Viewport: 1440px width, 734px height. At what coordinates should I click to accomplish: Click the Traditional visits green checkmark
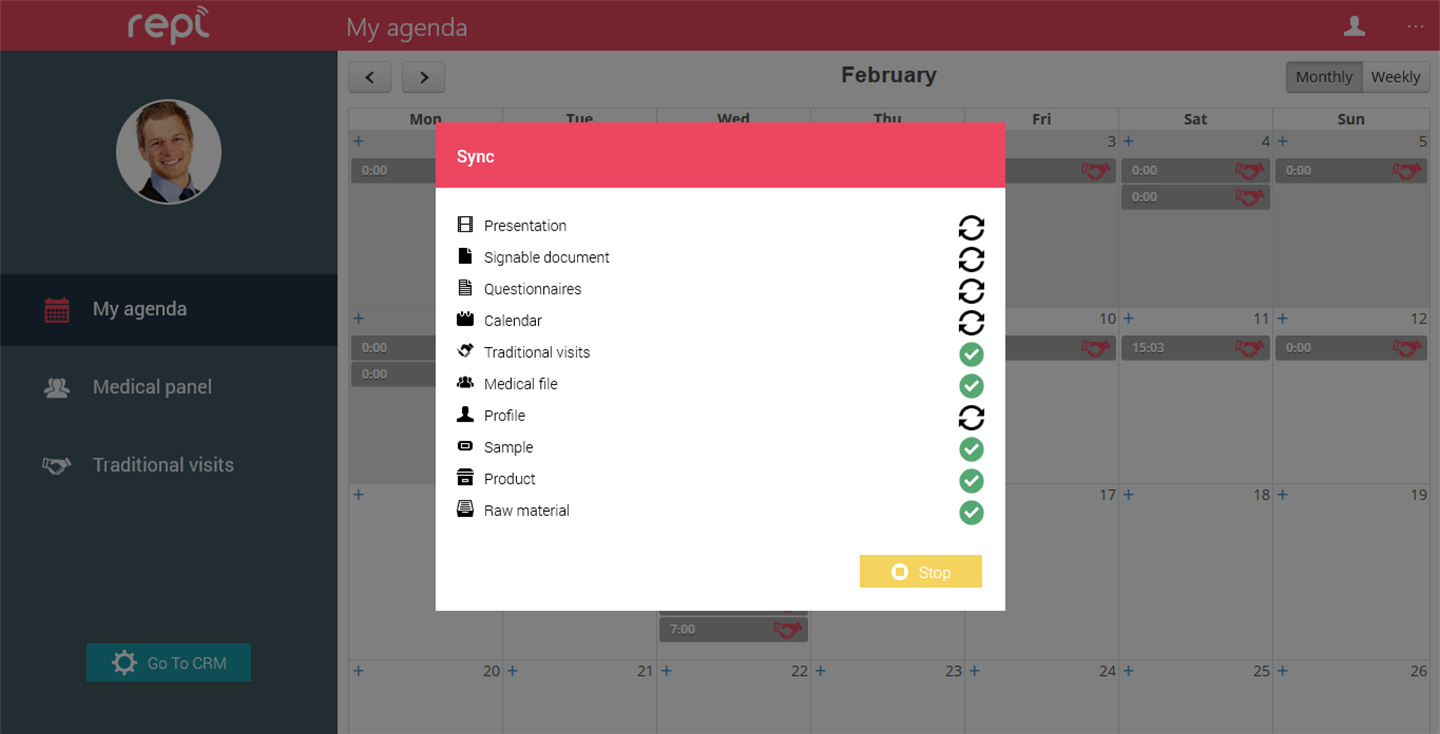(x=971, y=354)
